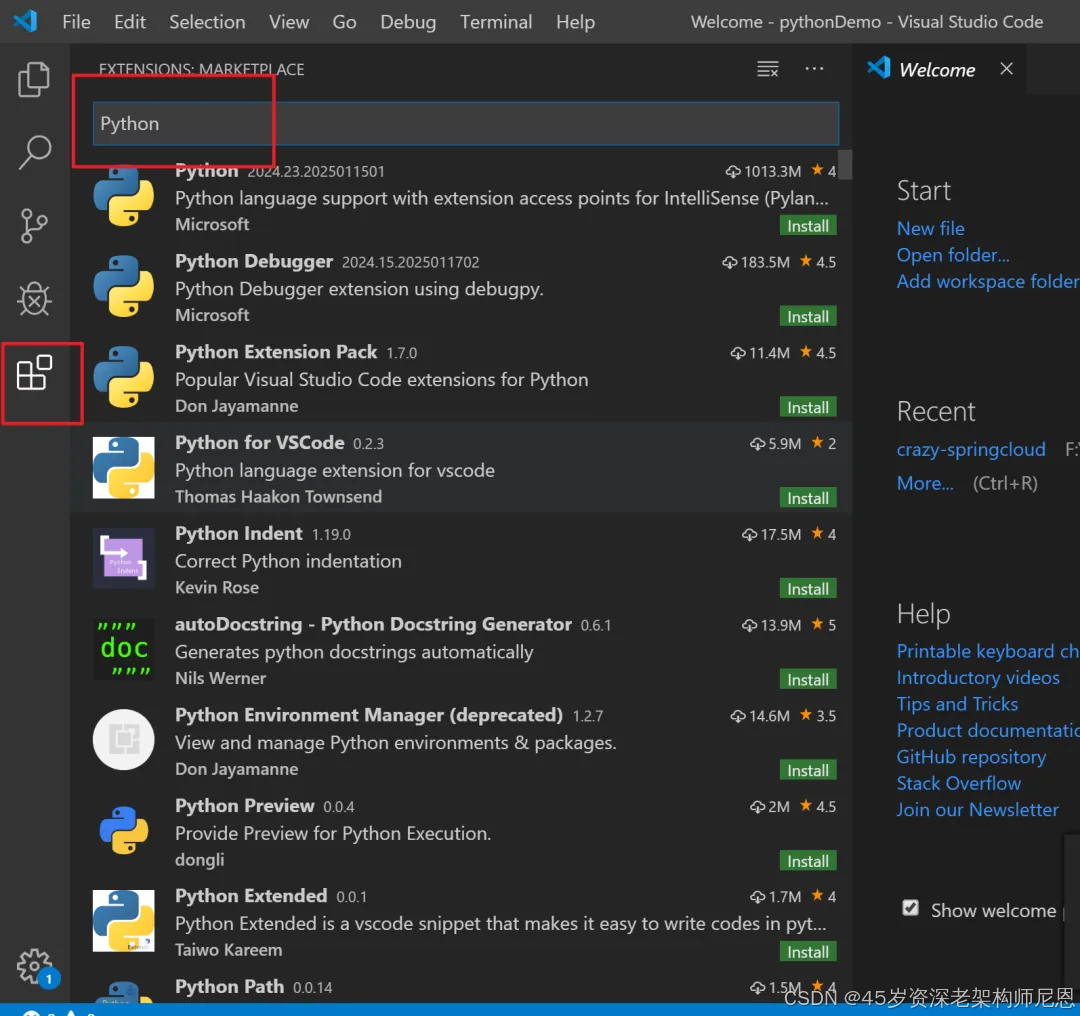Image resolution: width=1080 pixels, height=1016 pixels.
Task: Open the Edit menu
Action: coord(130,22)
